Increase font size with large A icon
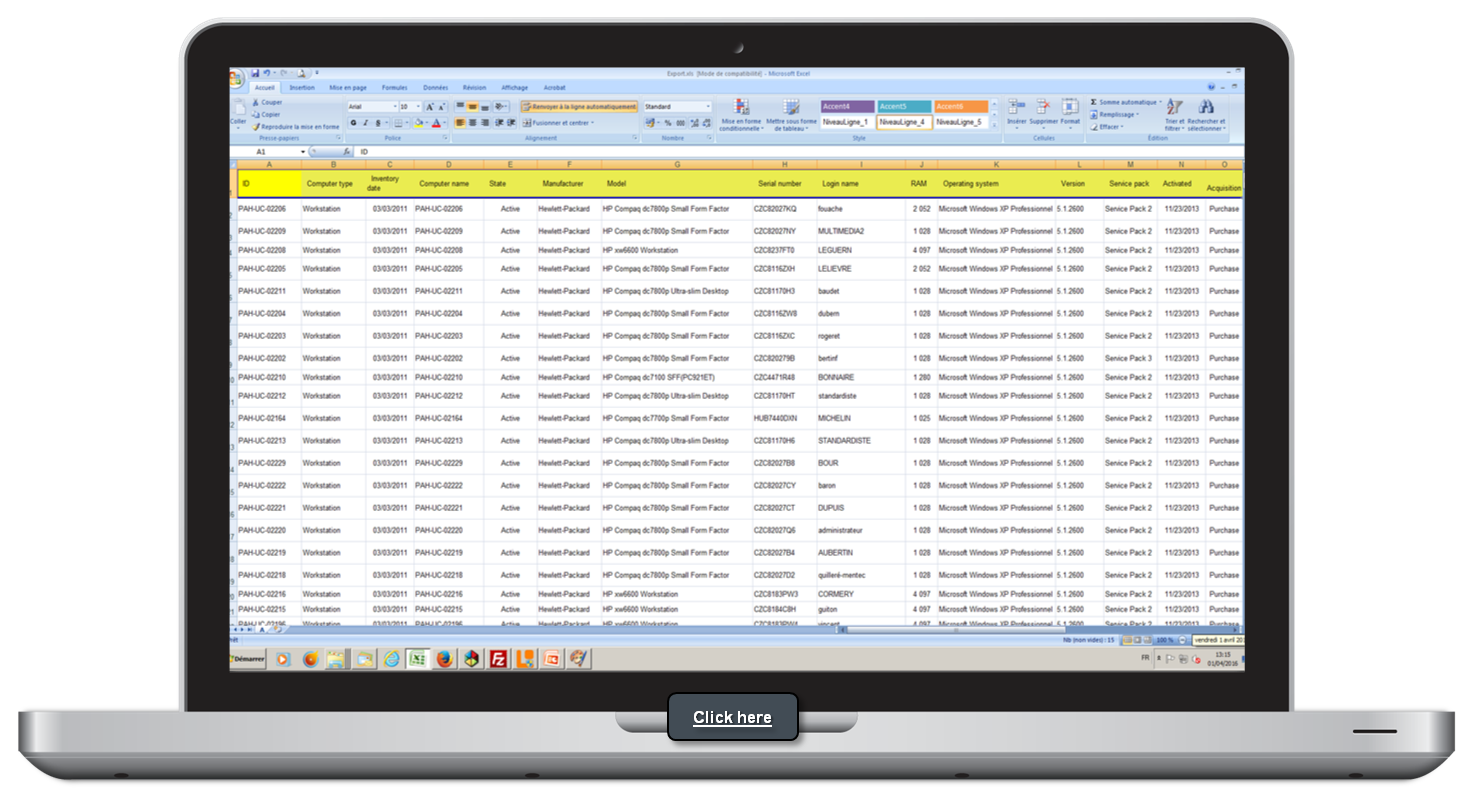The height and width of the screenshot is (808, 1476). coord(429,107)
